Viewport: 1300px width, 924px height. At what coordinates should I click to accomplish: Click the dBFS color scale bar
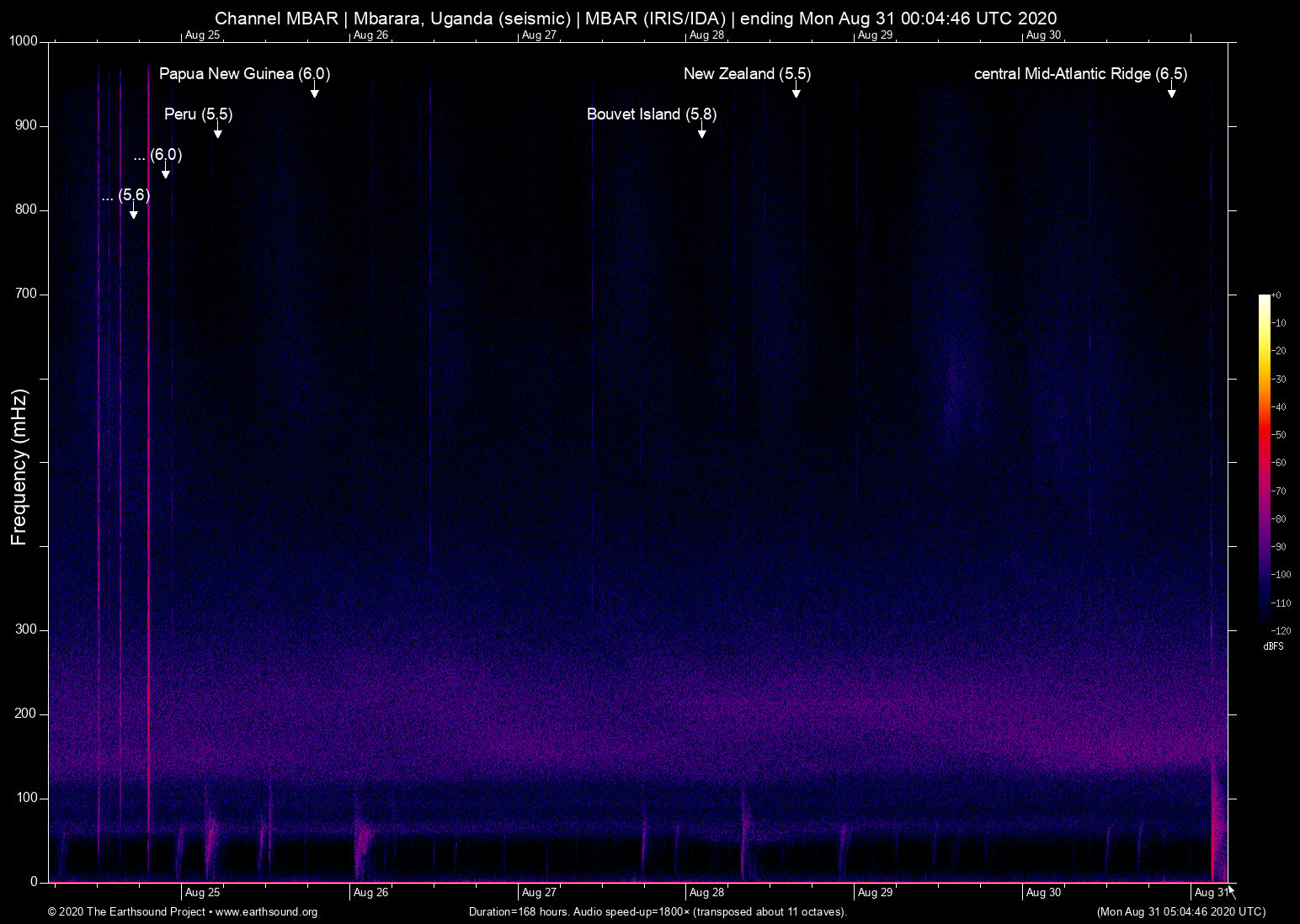(x=1264, y=461)
